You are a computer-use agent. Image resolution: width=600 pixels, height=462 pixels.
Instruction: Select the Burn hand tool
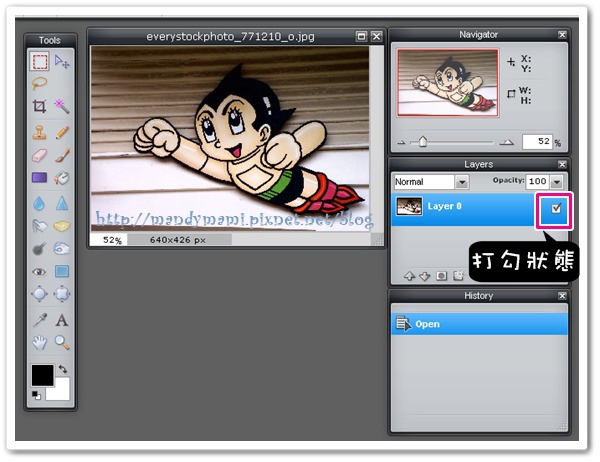(x=62, y=249)
